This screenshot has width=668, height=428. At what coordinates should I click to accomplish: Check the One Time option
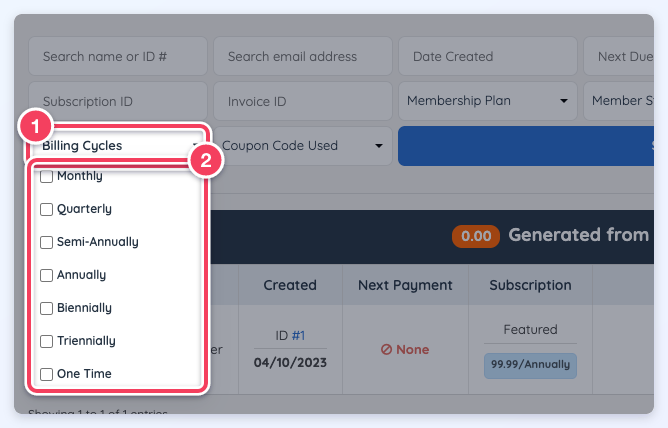coord(46,374)
